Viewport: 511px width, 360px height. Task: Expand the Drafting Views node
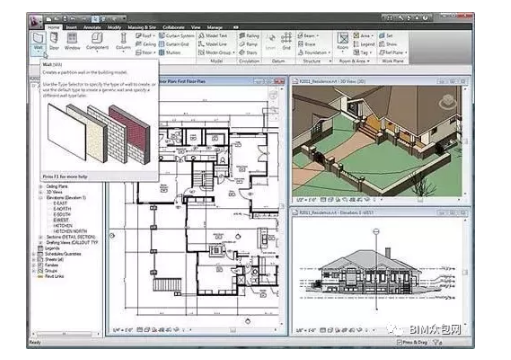pos(41,243)
